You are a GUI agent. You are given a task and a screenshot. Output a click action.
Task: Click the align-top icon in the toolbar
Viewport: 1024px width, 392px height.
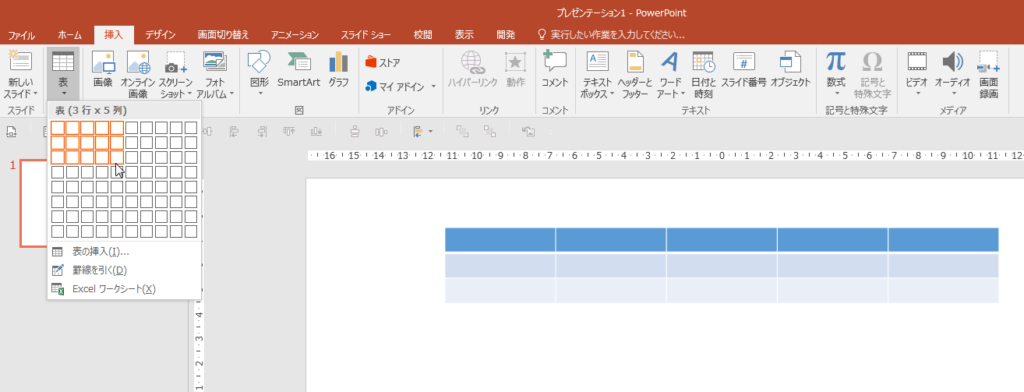290,132
